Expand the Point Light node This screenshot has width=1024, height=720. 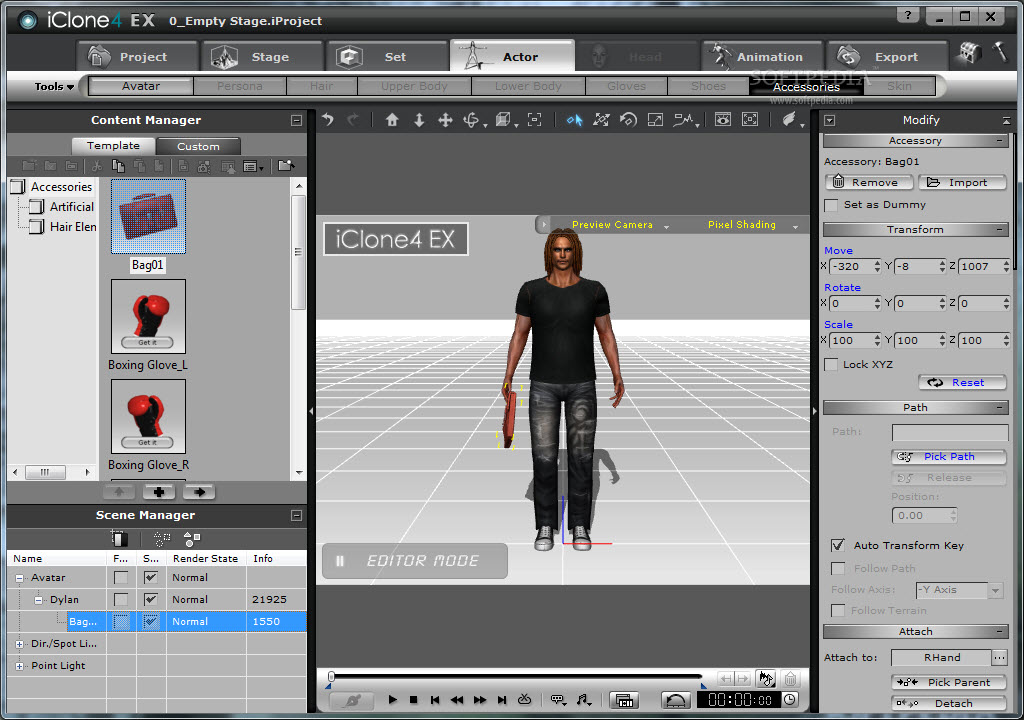tap(19, 666)
